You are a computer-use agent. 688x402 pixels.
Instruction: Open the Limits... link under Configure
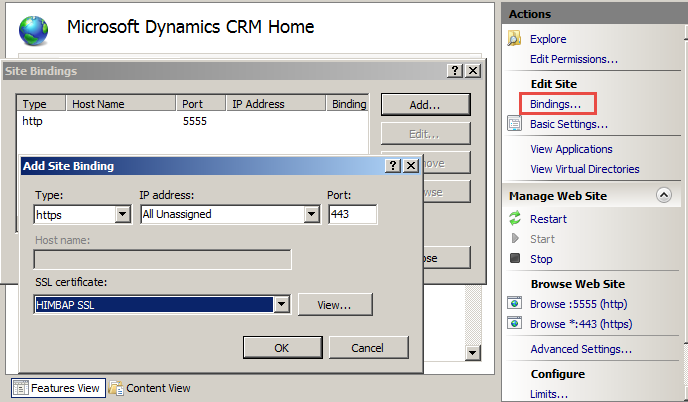pos(548,394)
